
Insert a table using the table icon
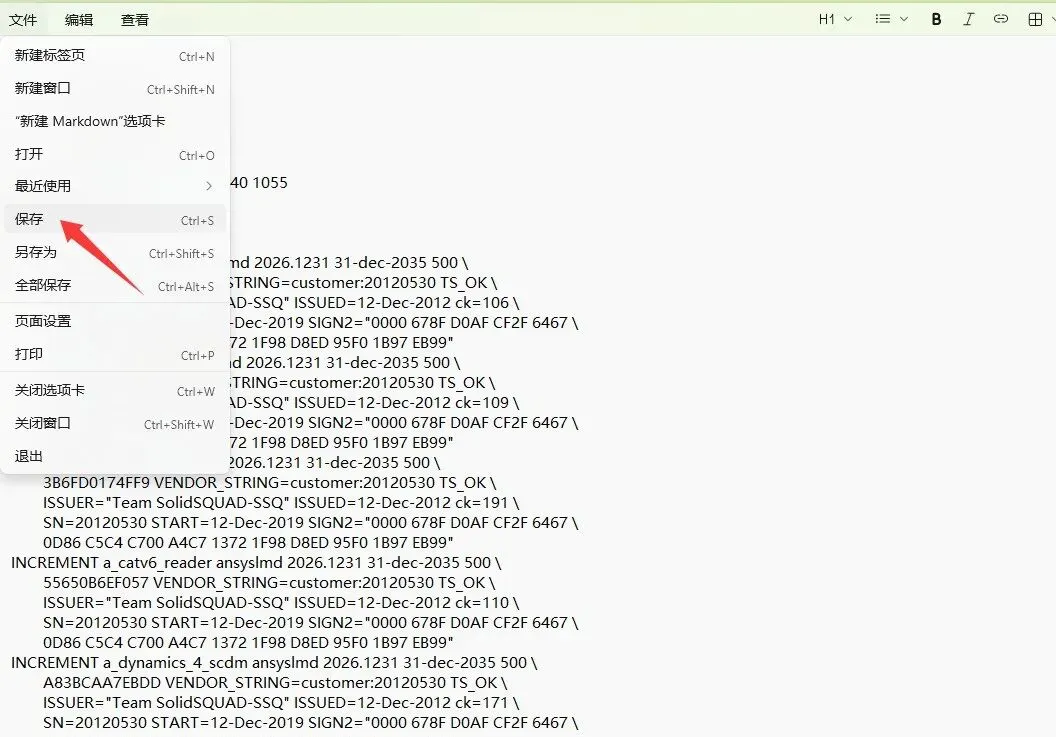(1036, 20)
